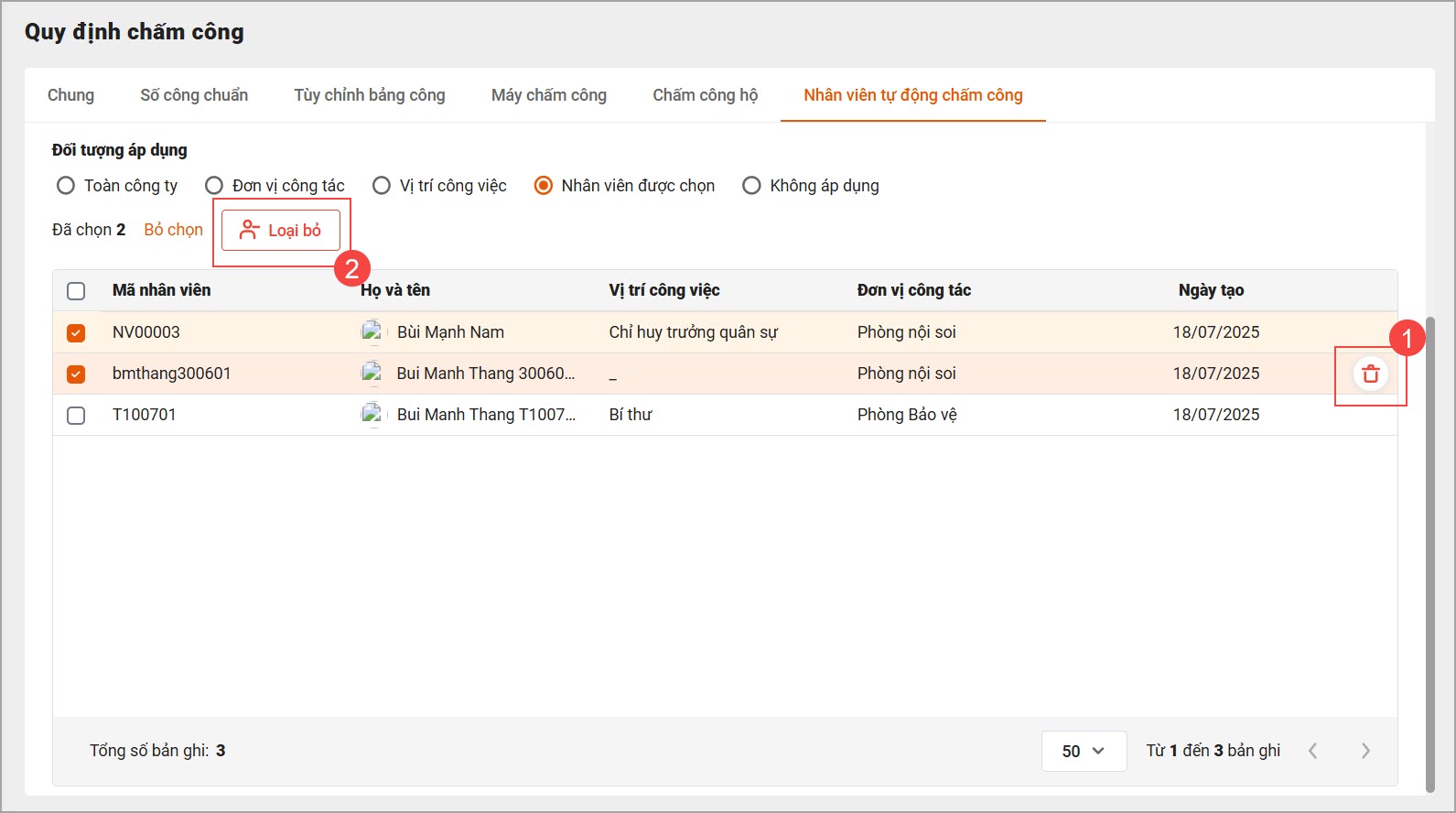The width and height of the screenshot is (1456, 813).
Task: Switch to the Máy chấm công tab
Action: 549,95
